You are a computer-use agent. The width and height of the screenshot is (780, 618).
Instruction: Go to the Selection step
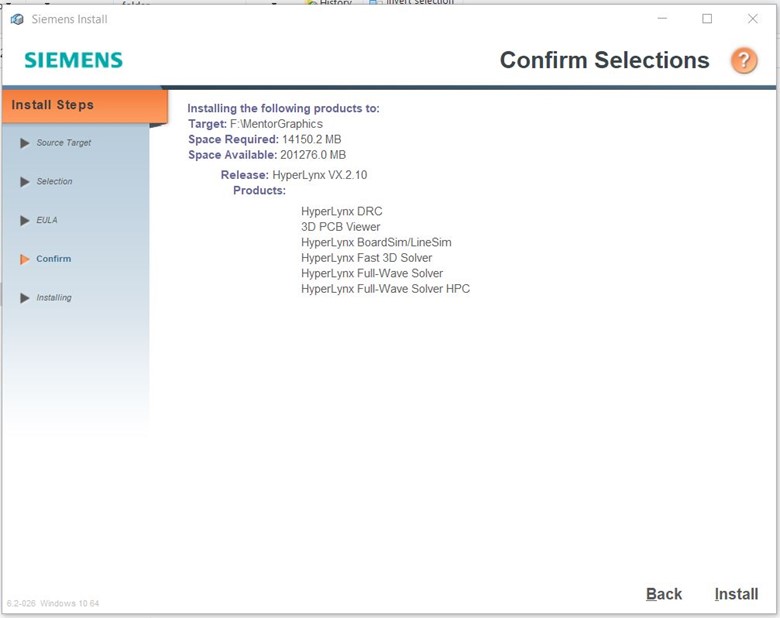[54, 182]
